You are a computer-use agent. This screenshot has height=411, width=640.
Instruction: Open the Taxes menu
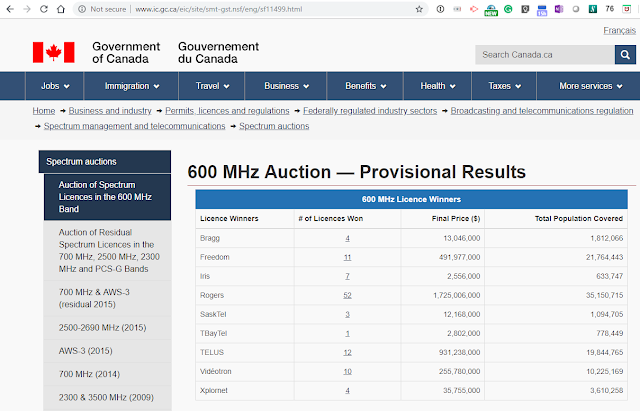[506, 86]
